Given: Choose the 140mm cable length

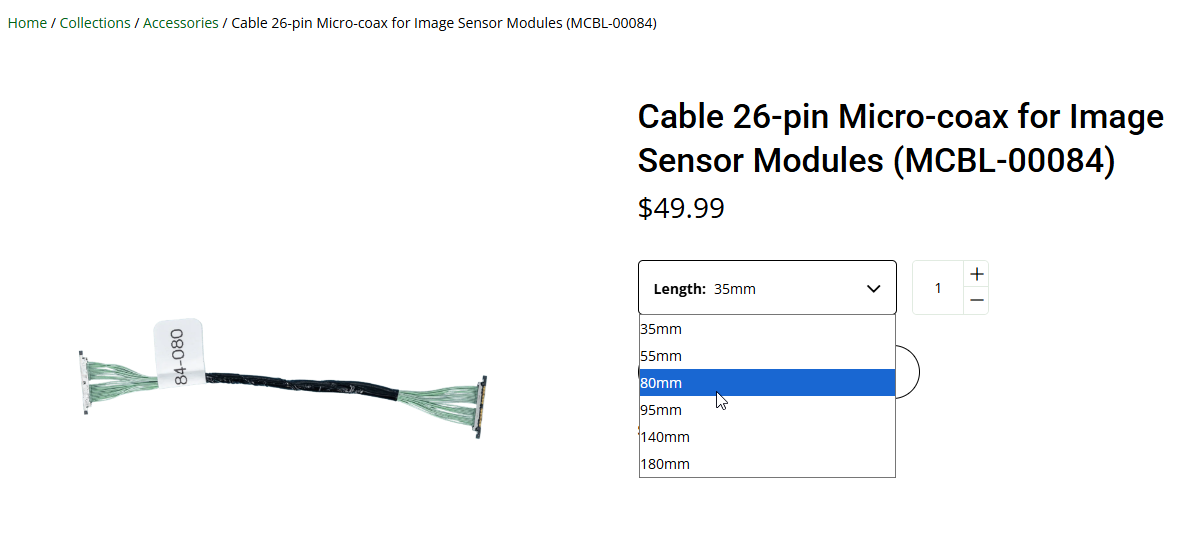Looking at the screenshot, I should click(665, 437).
